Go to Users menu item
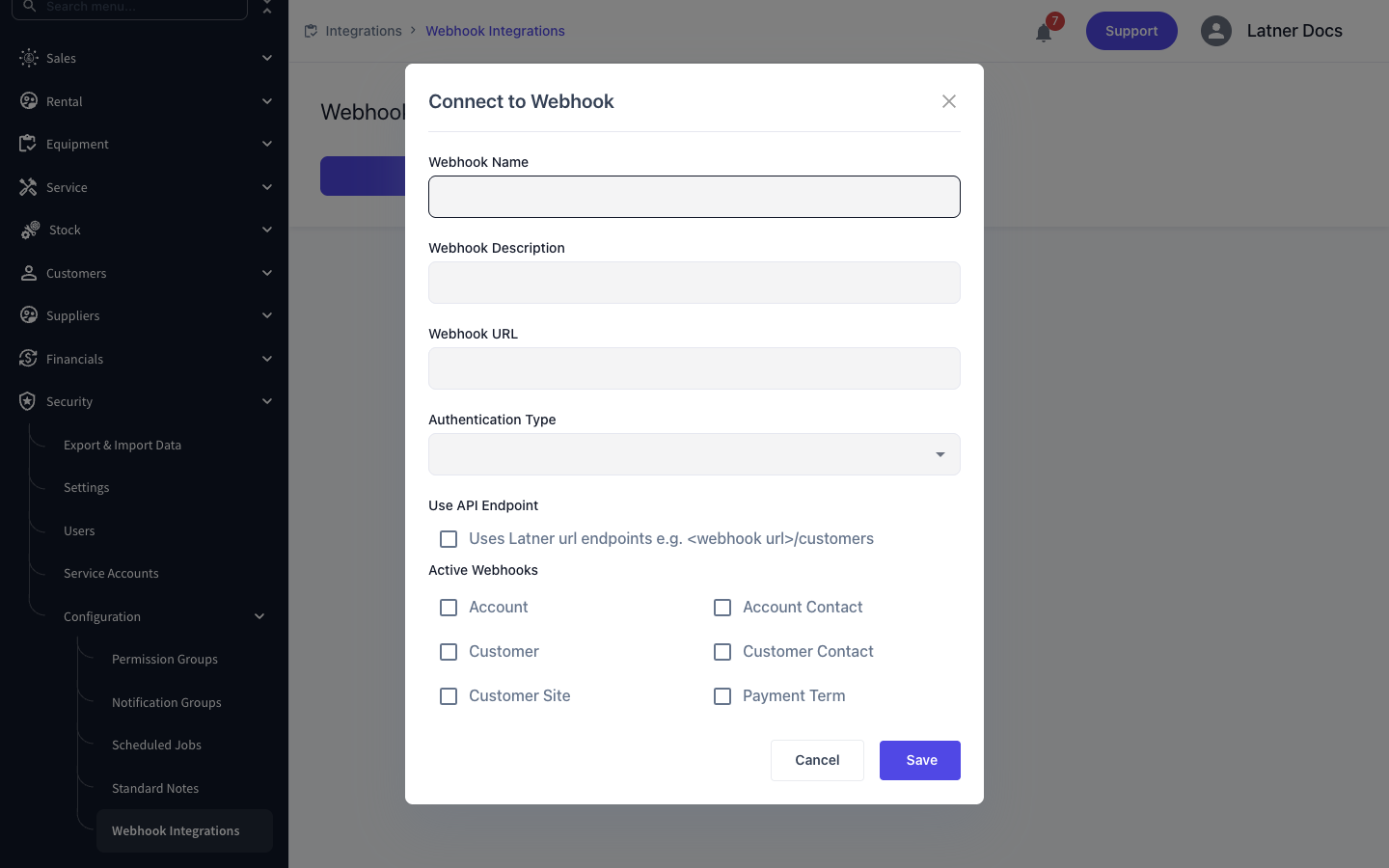Image resolution: width=1389 pixels, height=868 pixels. [x=79, y=531]
